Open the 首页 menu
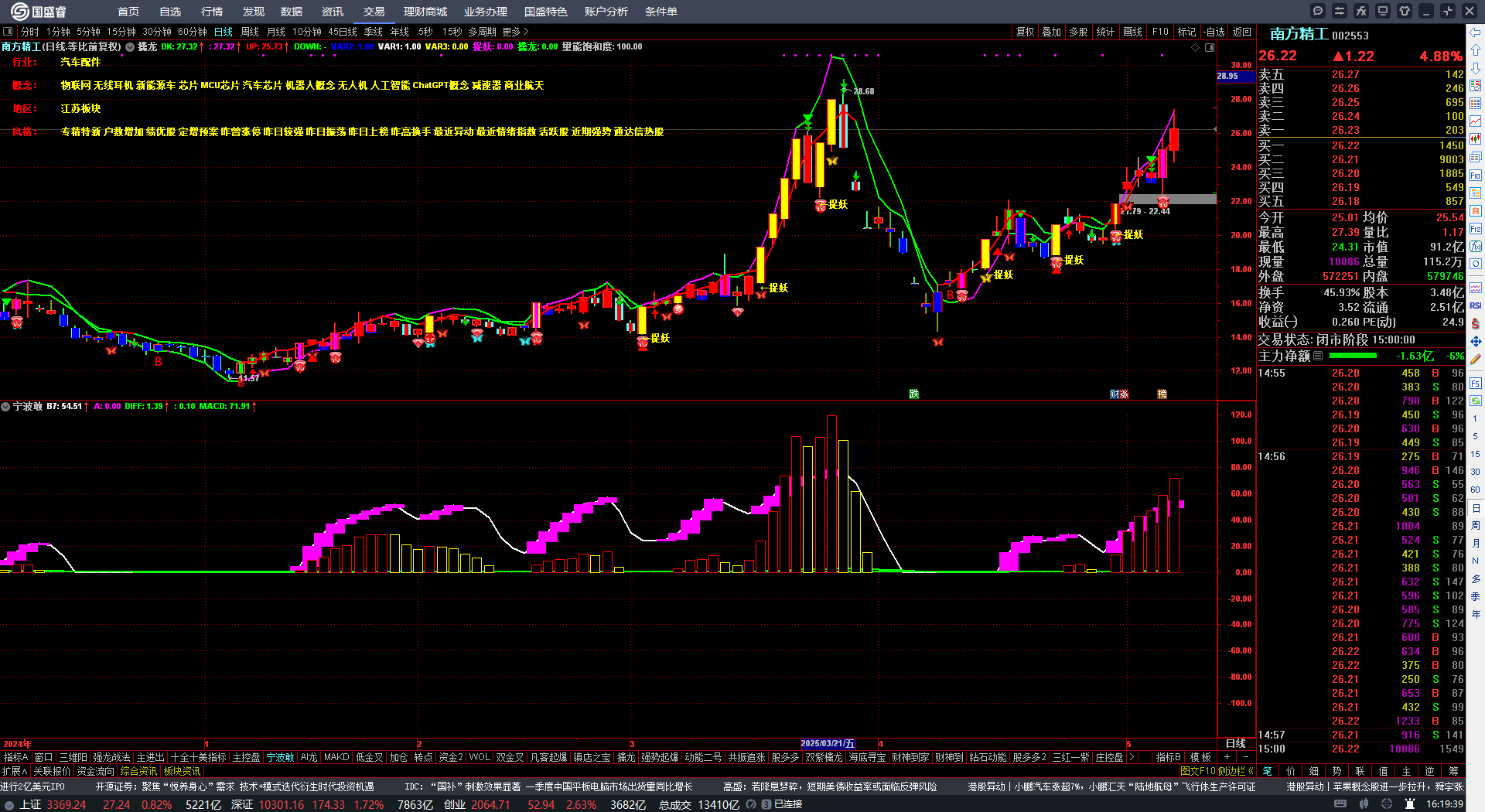1485x812 pixels. pos(128,12)
